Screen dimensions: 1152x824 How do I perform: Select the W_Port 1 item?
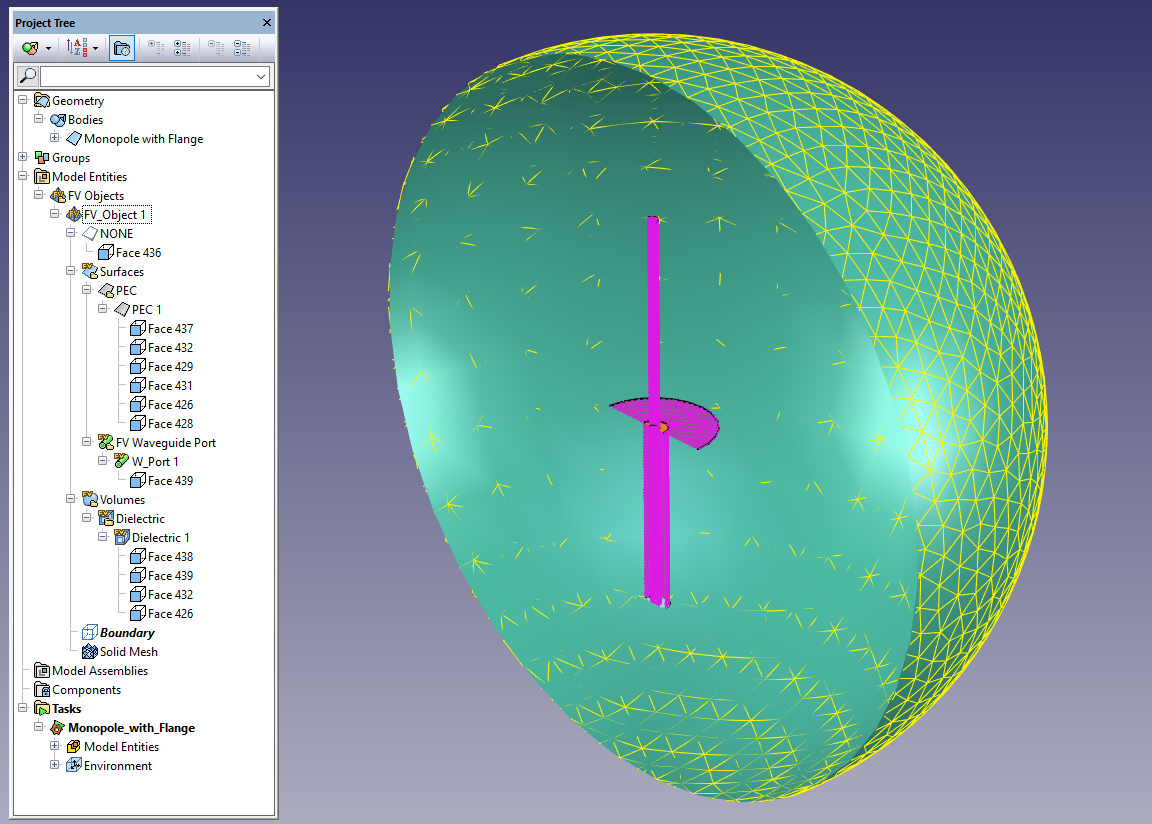[155, 462]
